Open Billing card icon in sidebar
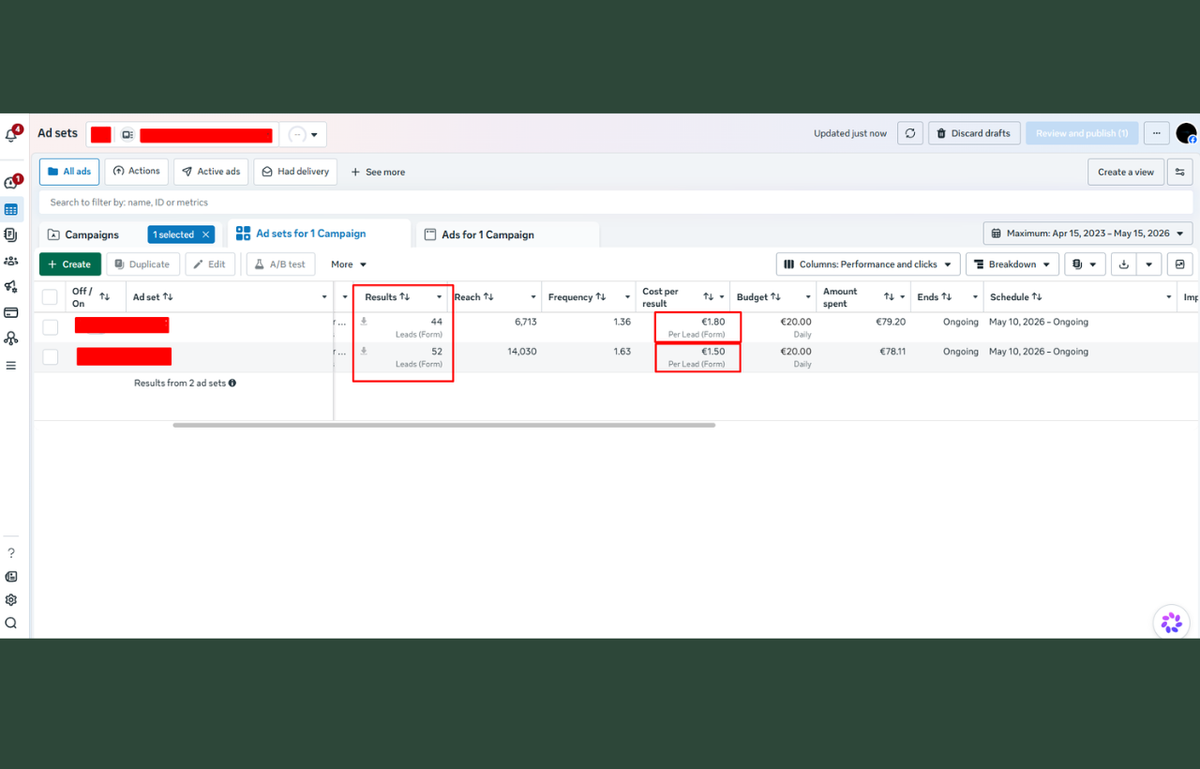This screenshot has width=1200, height=769. point(11,312)
